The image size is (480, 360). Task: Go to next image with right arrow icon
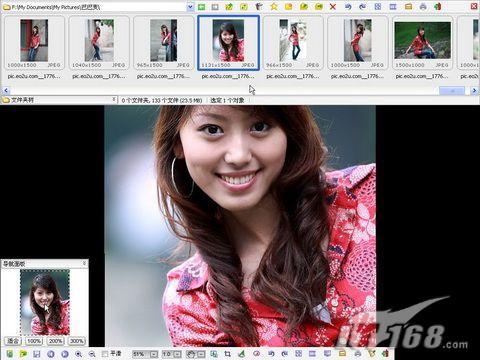(65, 354)
